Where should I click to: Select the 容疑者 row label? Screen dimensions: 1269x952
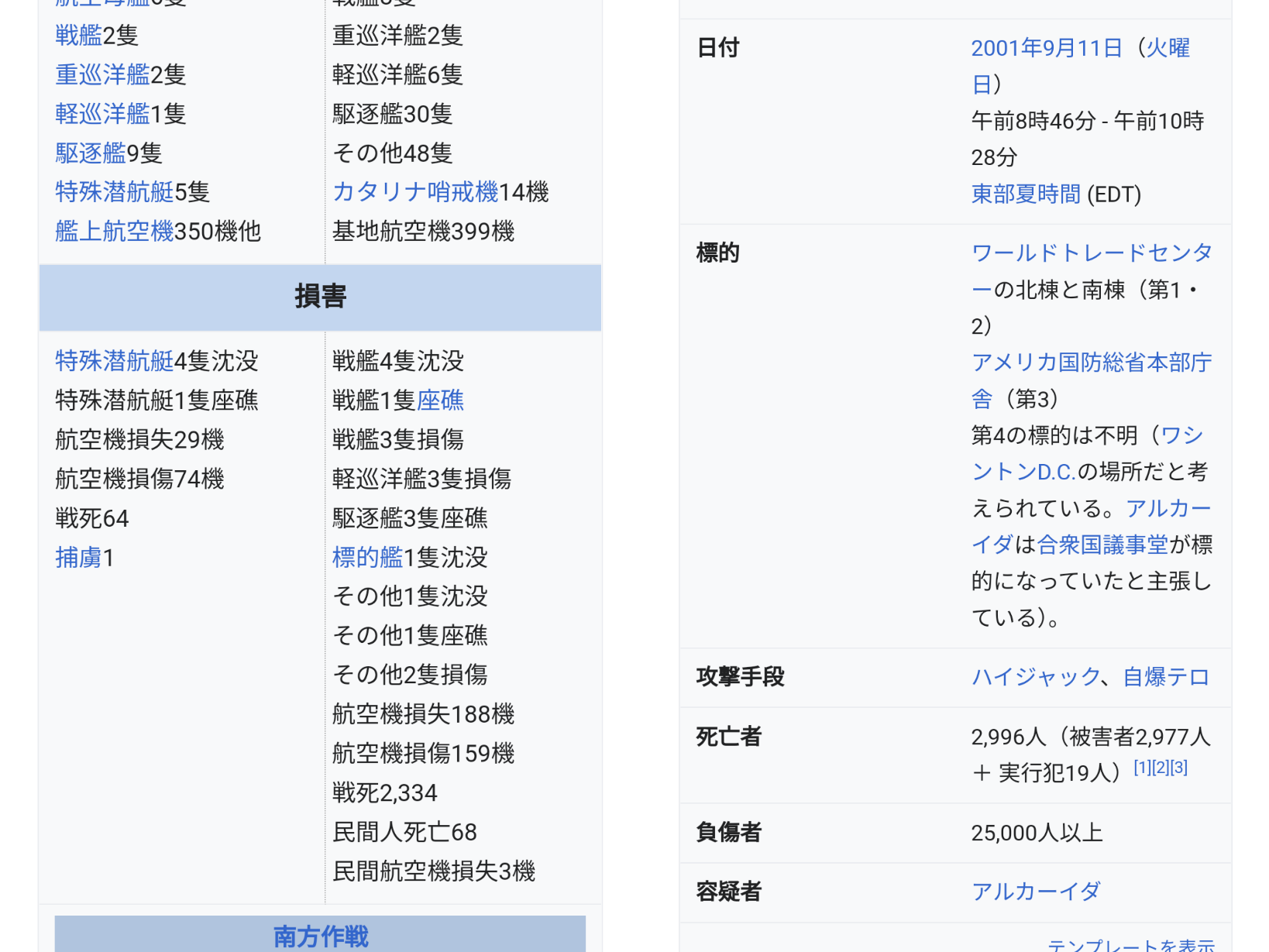tap(729, 892)
